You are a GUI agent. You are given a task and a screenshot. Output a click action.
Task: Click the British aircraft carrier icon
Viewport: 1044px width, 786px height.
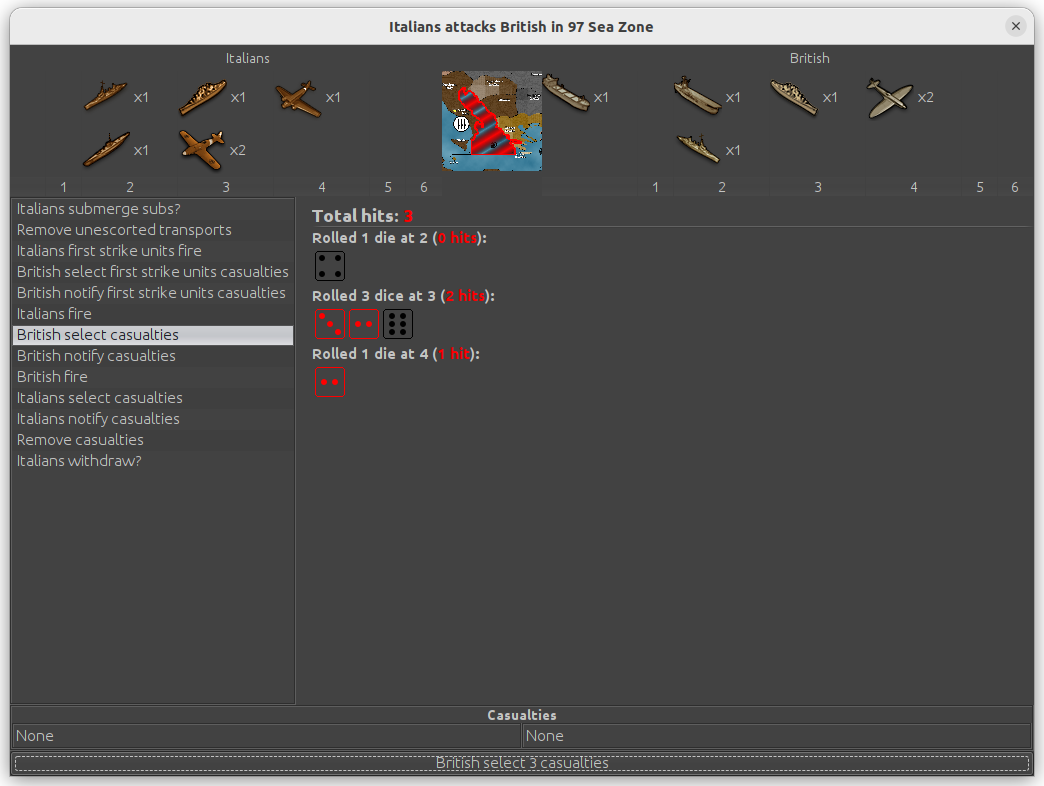click(x=697, y=96)
